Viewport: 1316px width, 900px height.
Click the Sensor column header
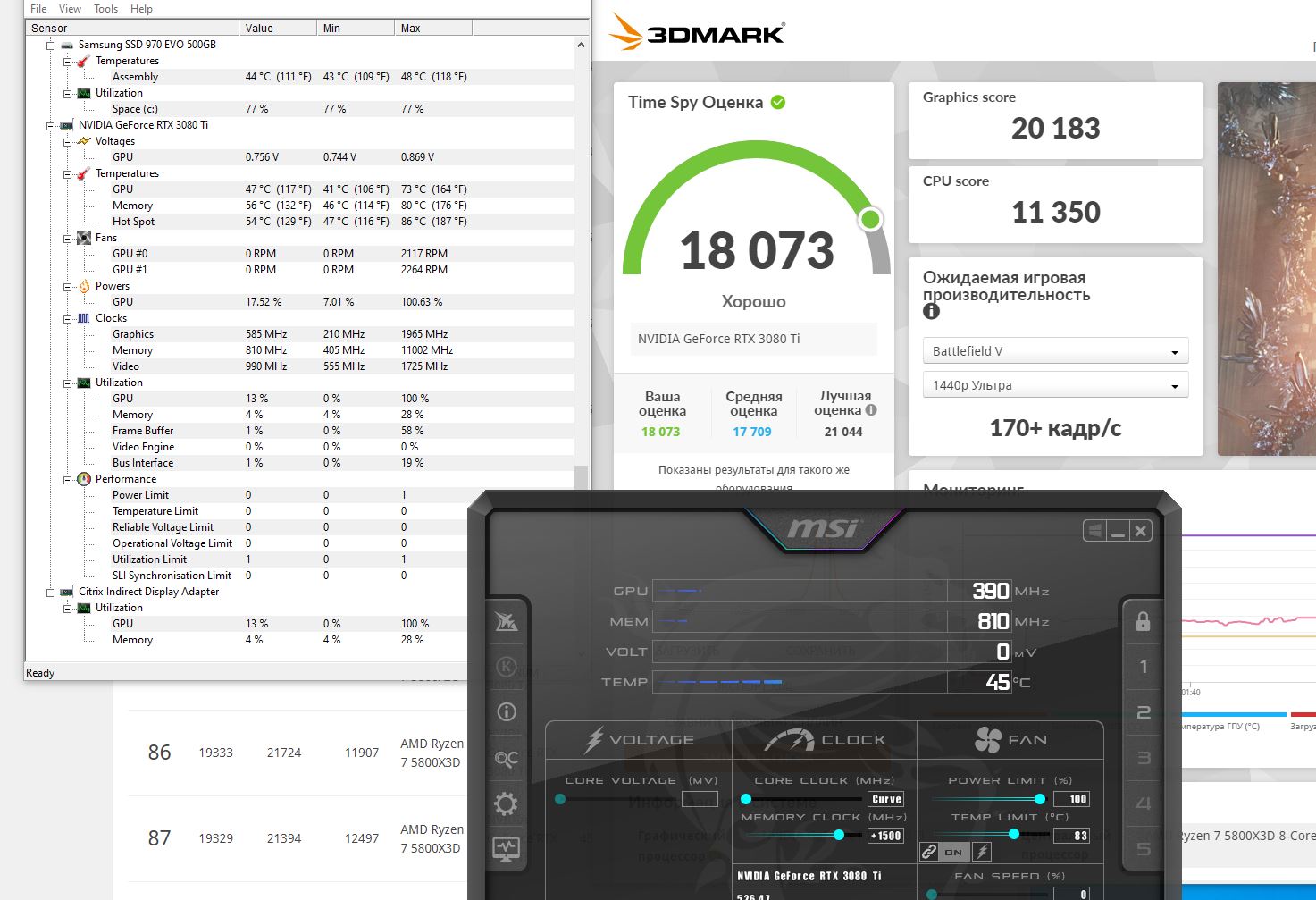point(132,29)
